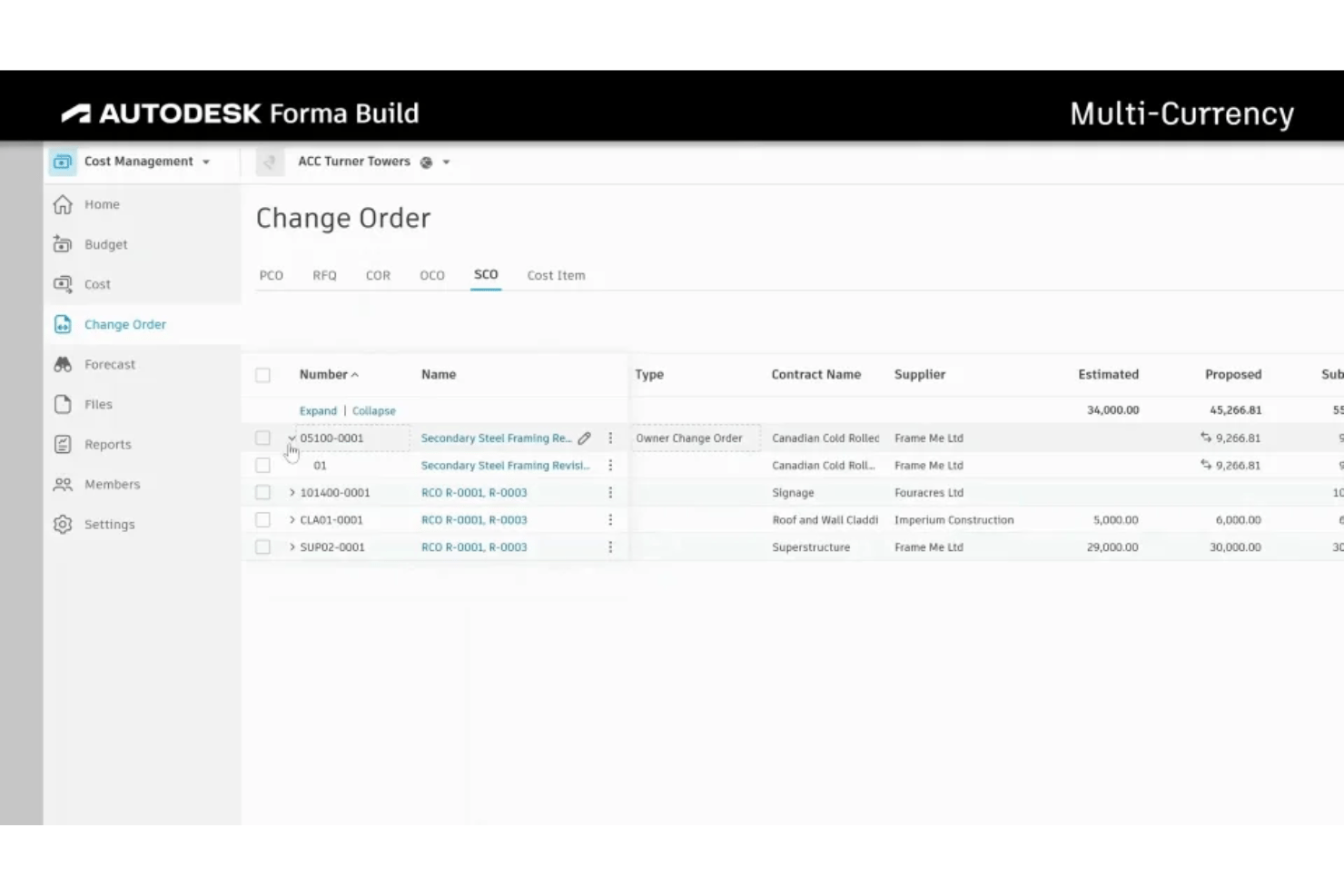Screen dimensions: 1344x896
Task: Open more options menu for row 101400-0001
Action: point(610,492)
